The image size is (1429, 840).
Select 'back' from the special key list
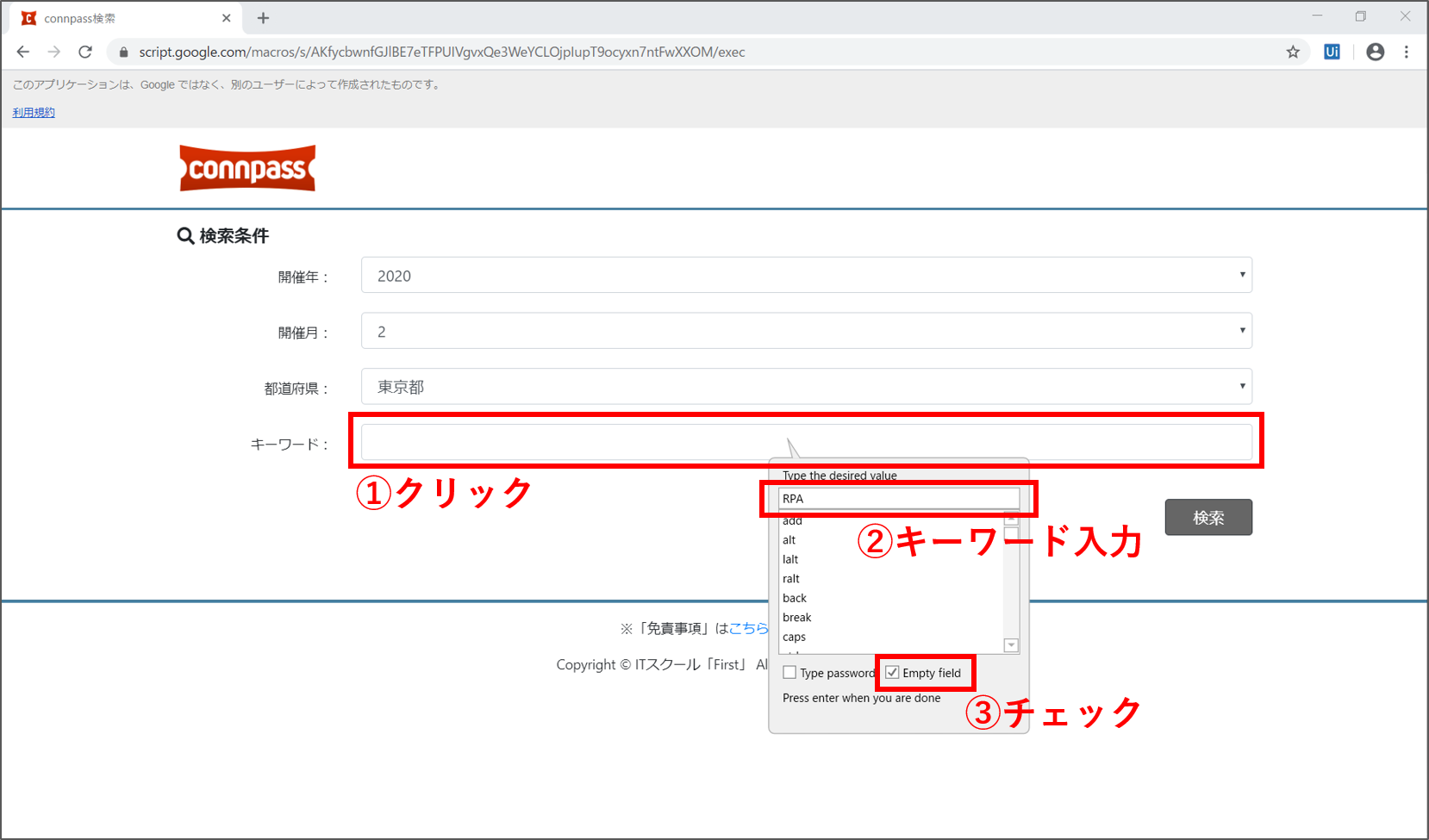[x=795, y=598]
